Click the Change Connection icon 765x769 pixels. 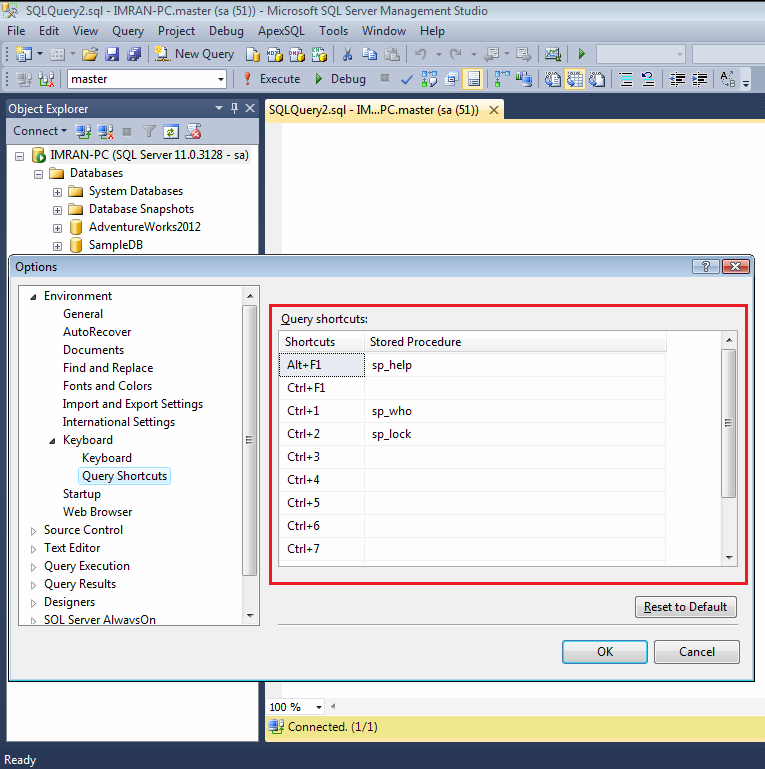coord(47,79)
